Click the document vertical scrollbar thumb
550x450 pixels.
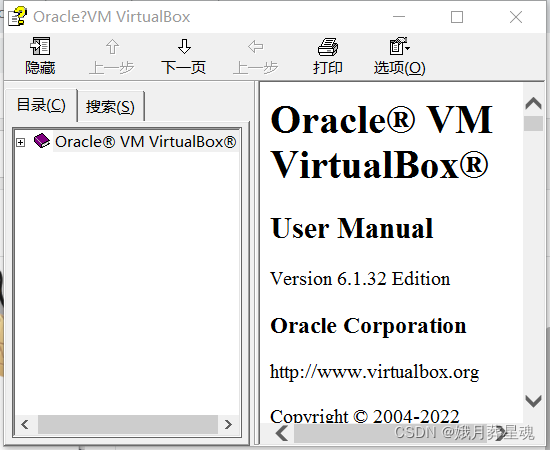point(534,124)
